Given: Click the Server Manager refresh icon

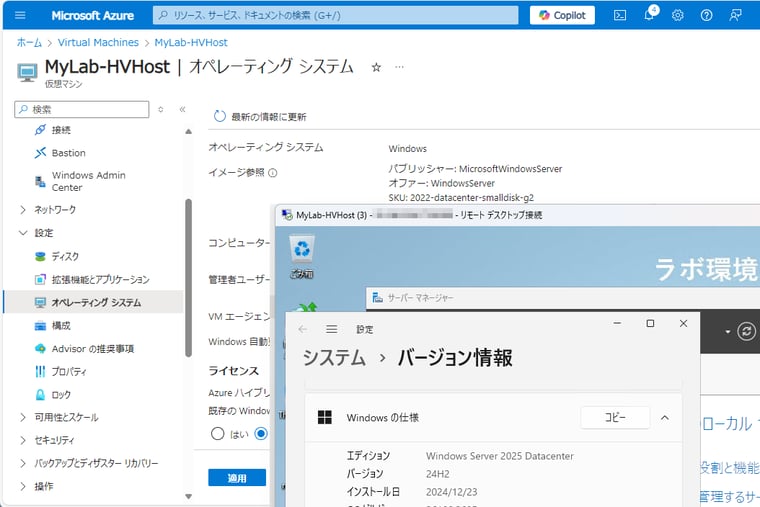Looking at the screenshot, I should click(746, 332).
